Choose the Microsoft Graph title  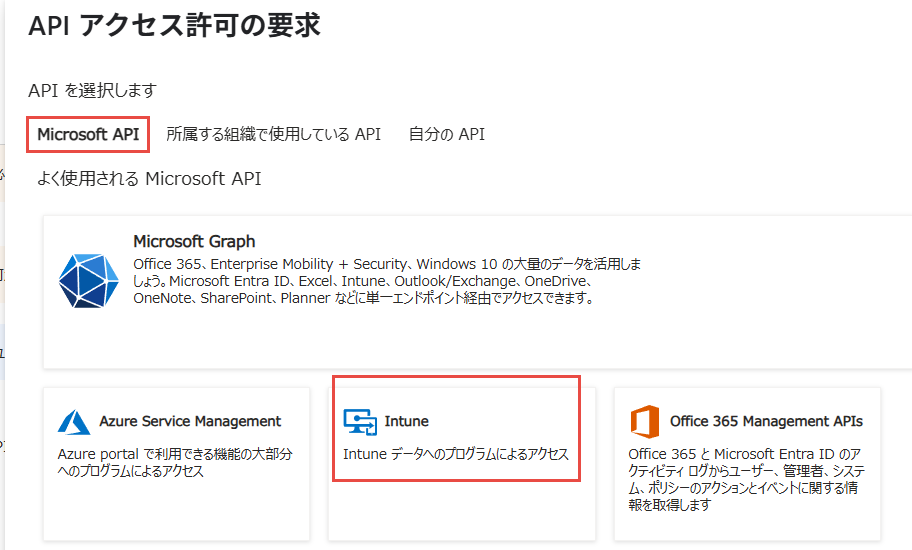click(x=194, y=241)
